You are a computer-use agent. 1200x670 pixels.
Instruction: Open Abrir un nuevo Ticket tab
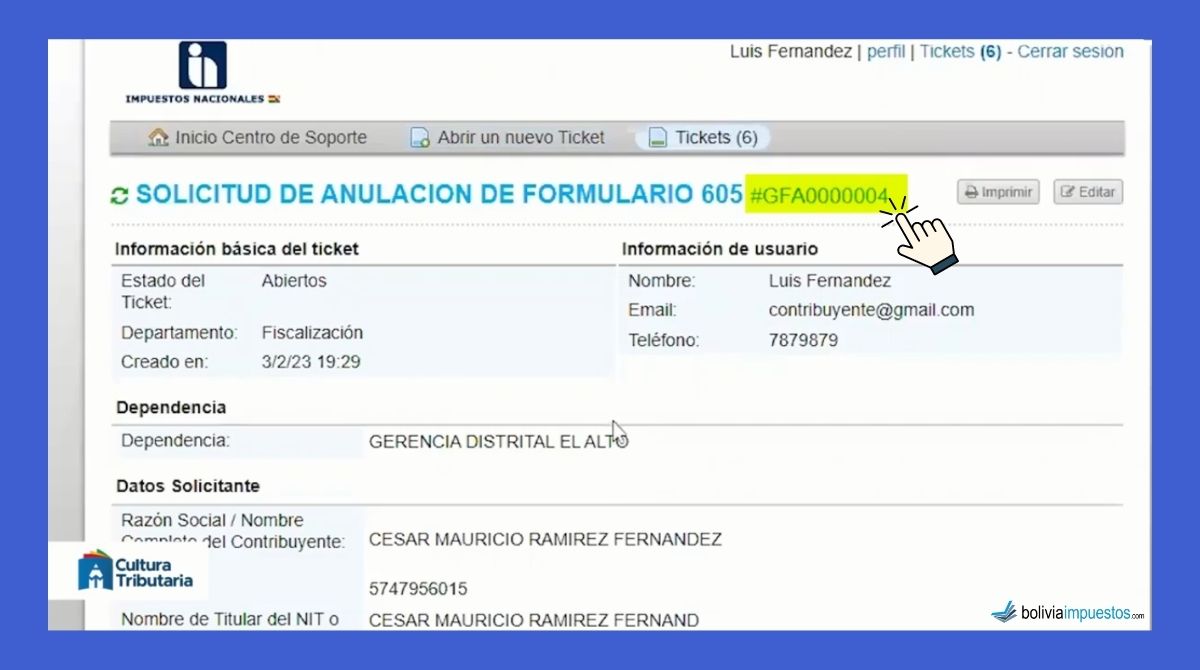(520, 138)
